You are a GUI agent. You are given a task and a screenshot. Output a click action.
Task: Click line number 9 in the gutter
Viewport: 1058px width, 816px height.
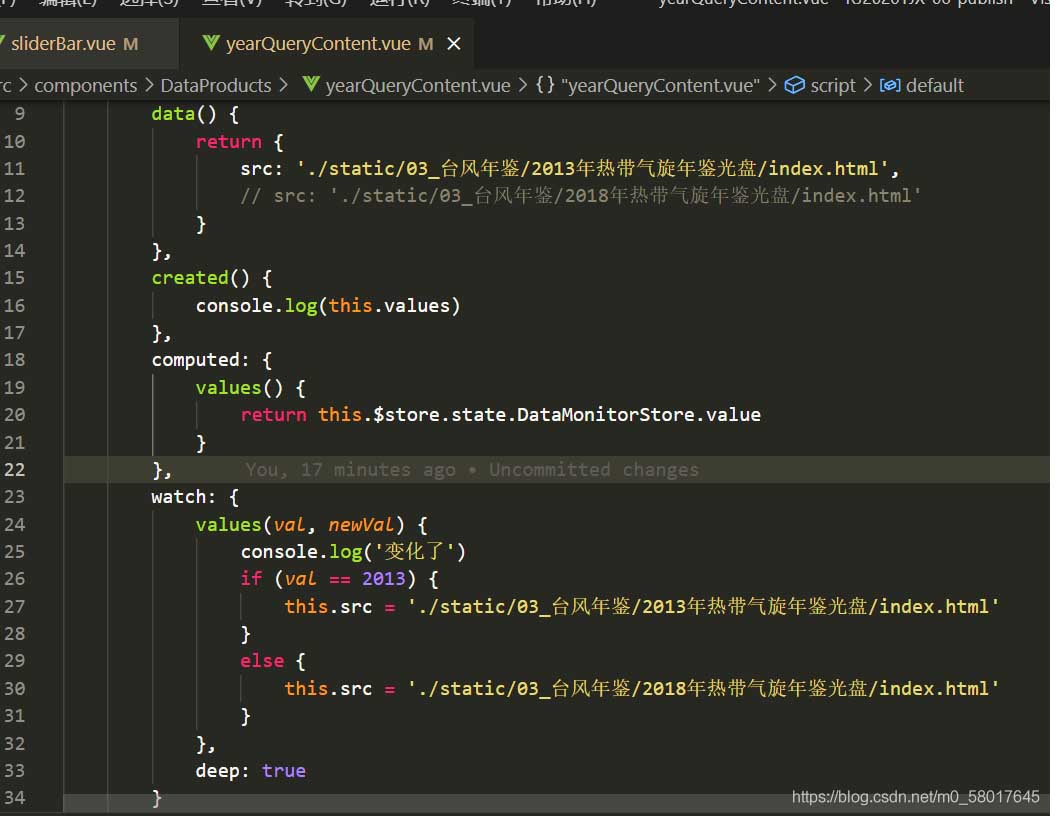19,114
